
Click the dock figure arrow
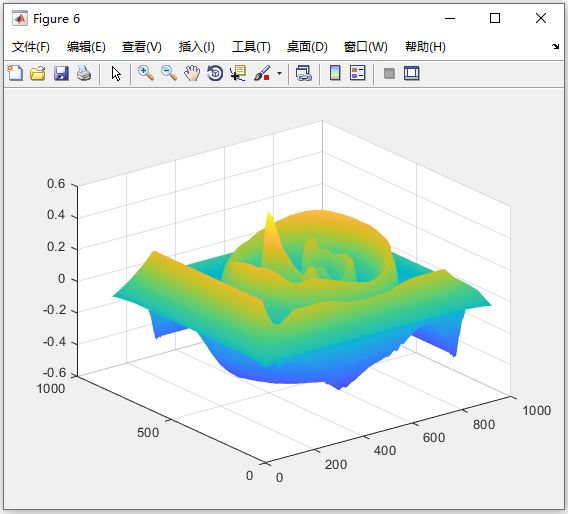pos(556,46)
